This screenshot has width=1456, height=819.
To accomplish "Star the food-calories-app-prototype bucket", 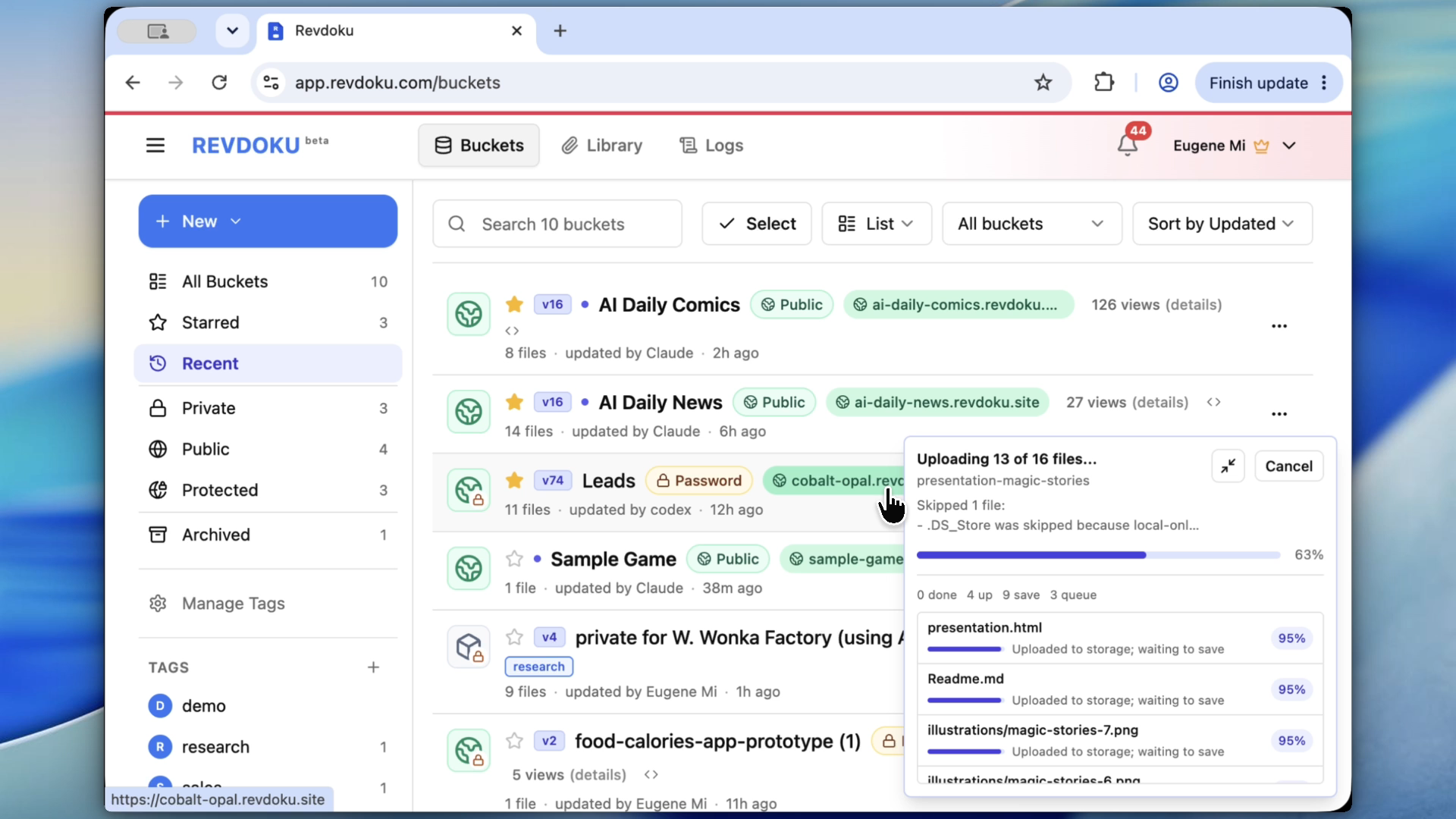I will (x=514, y=741).
